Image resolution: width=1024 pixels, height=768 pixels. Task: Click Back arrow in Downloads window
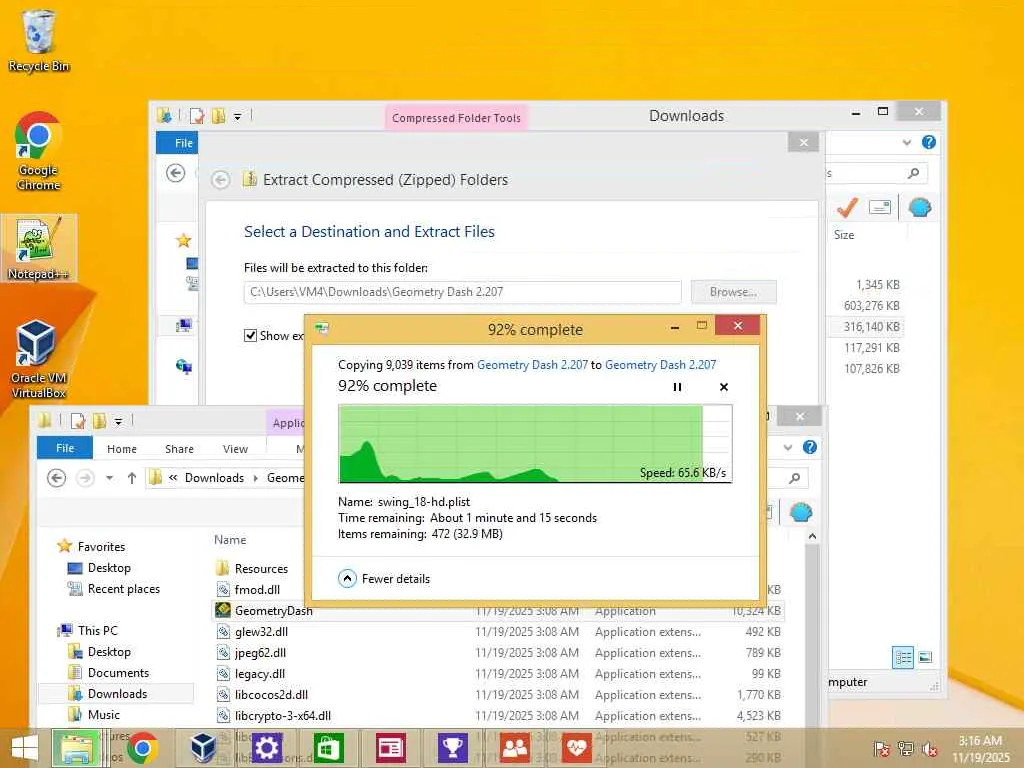[x=176, y=173]
